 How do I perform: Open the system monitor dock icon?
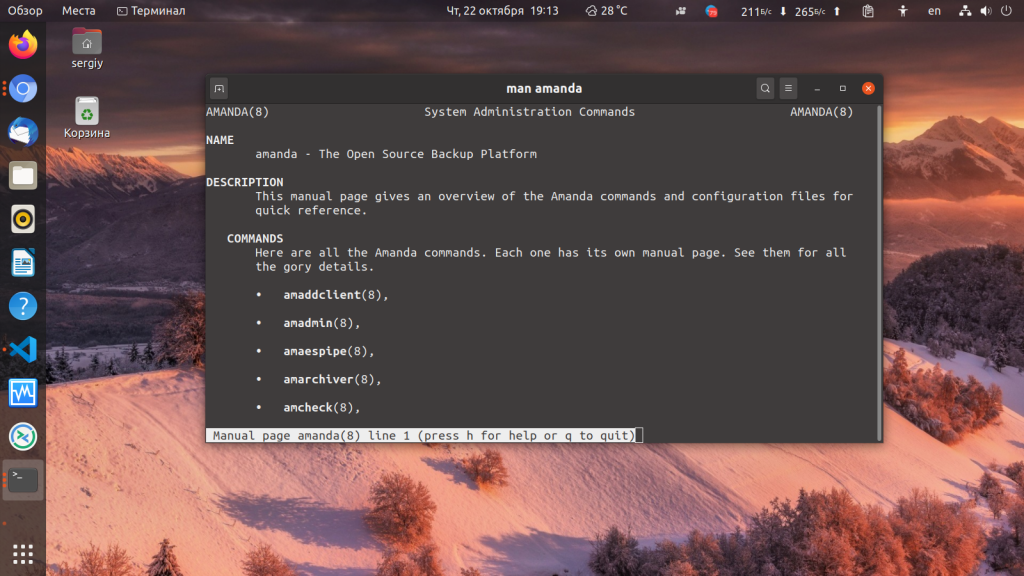[x=23, y=393]
